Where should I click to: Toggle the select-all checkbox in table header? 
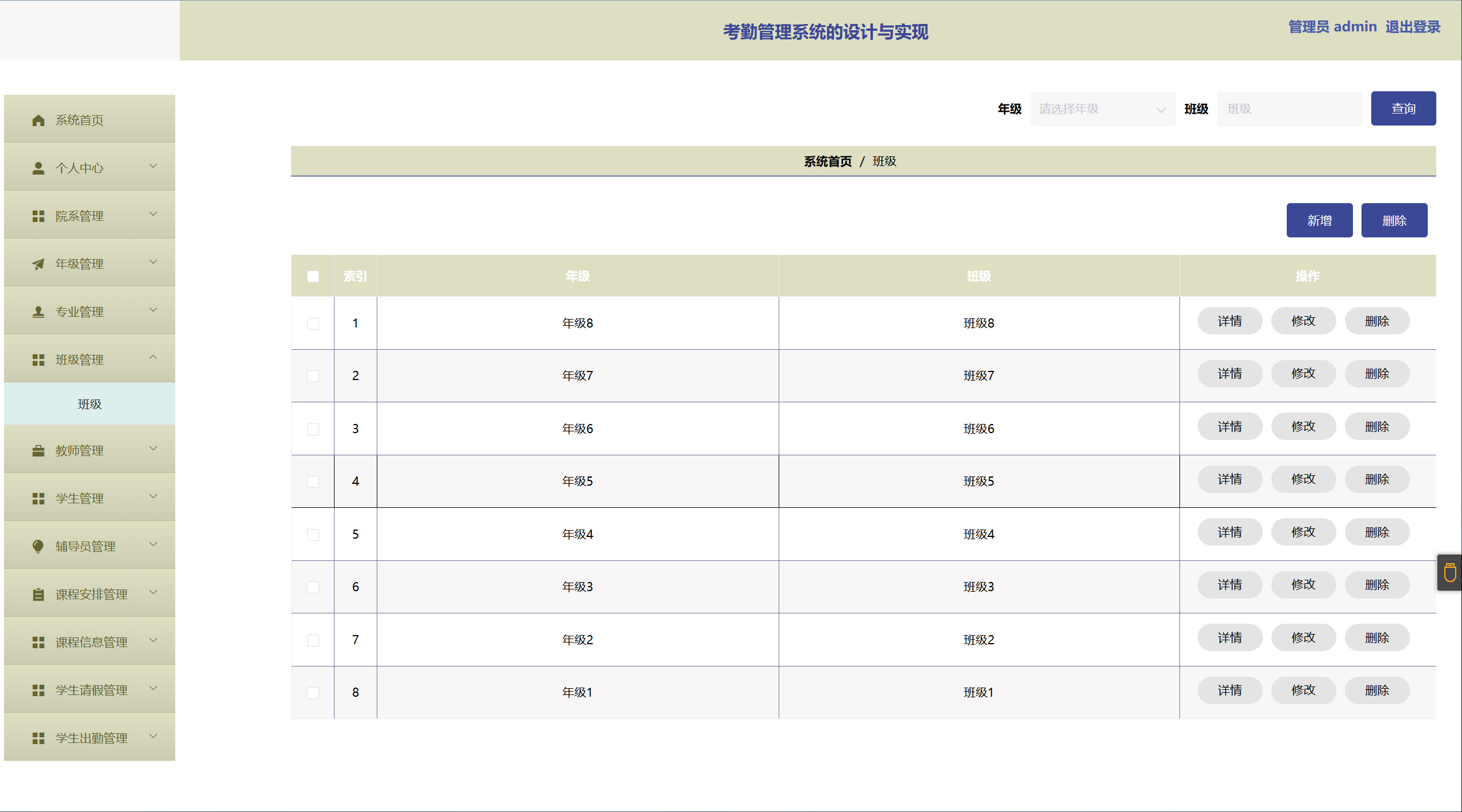pos(313,277)
